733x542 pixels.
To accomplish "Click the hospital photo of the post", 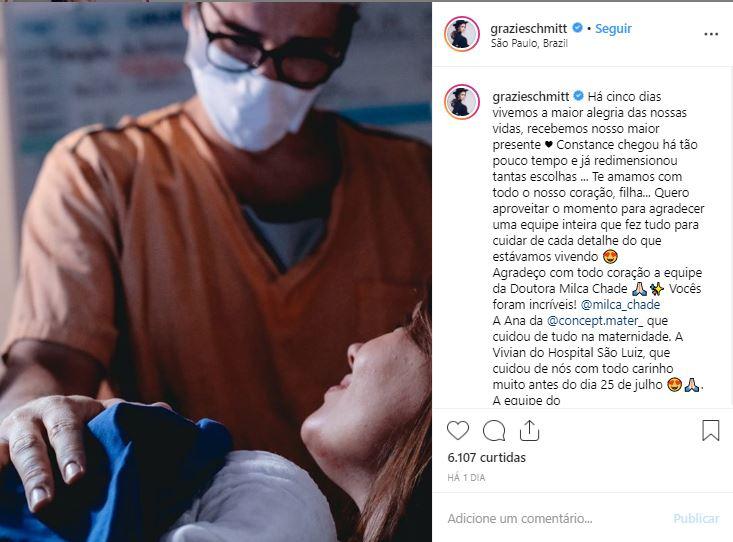I will pos(216,272).
